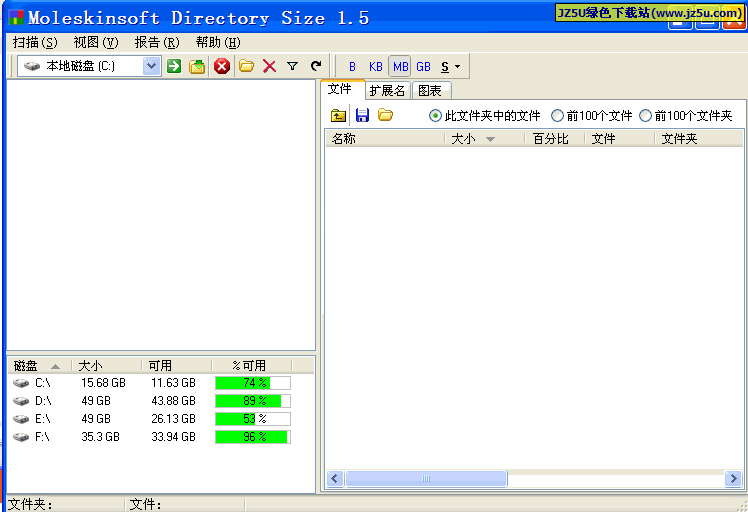Viewport: 748px width, 512px height.
Task: Sort by 名称 column header
Action: 385,139
